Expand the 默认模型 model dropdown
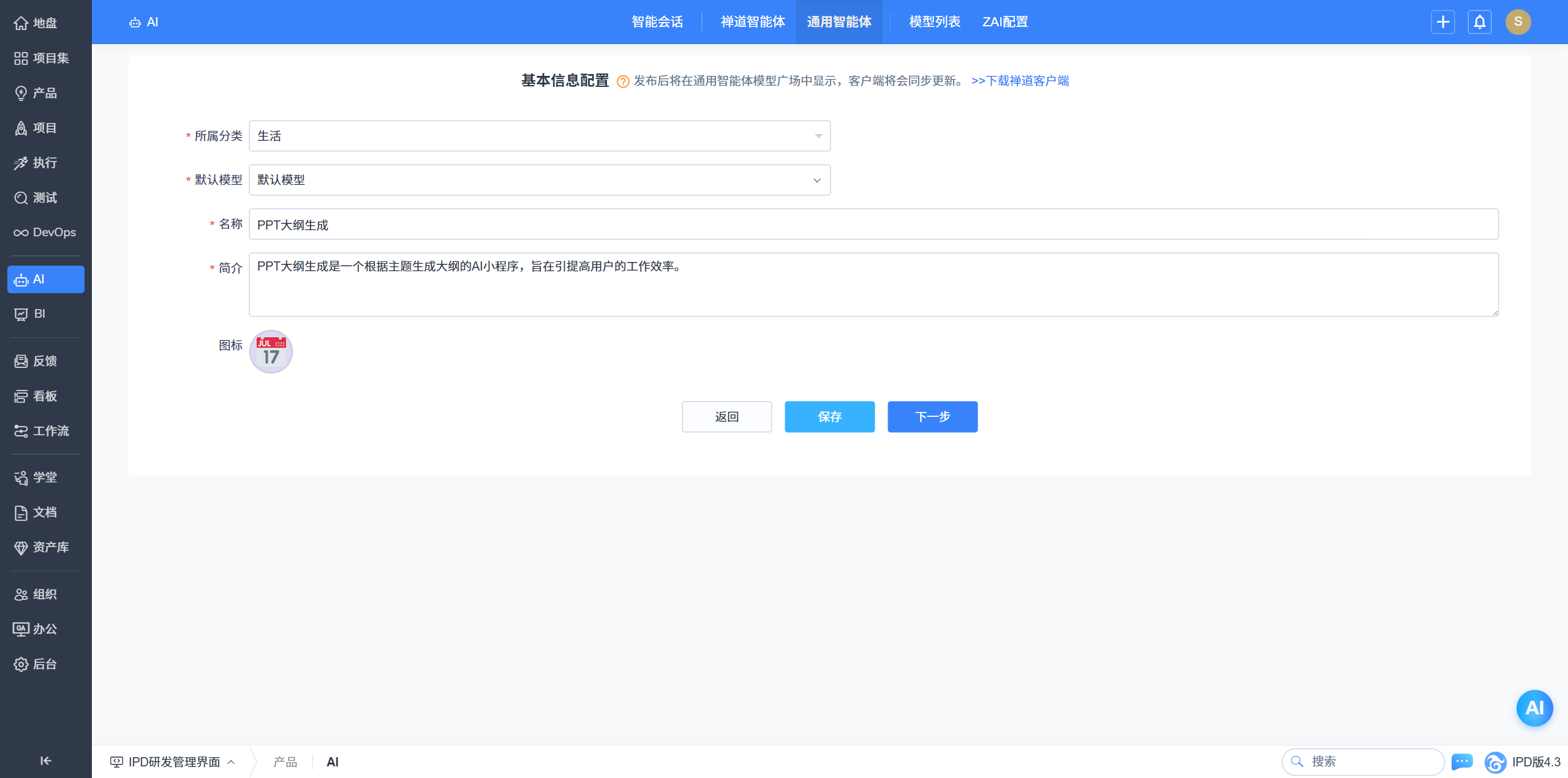 [539, 180]
